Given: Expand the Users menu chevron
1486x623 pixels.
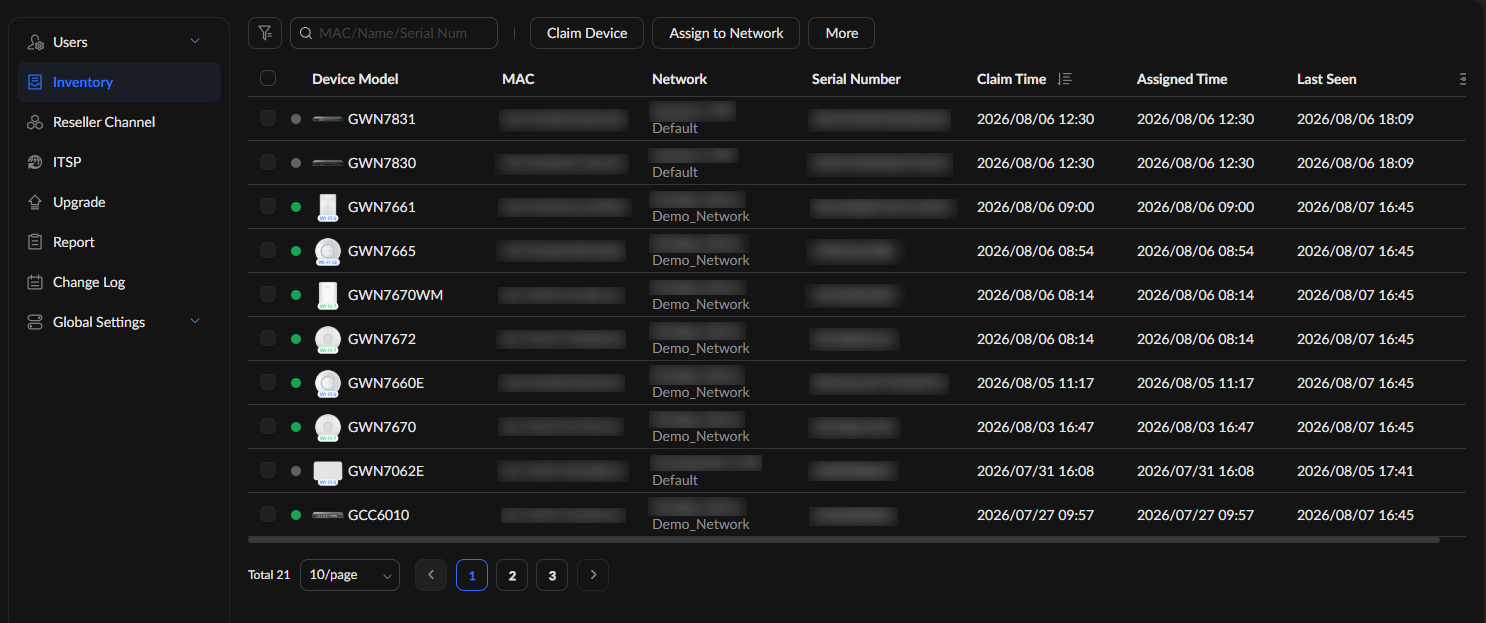Looking at the screenshot, I should [195, 41].
